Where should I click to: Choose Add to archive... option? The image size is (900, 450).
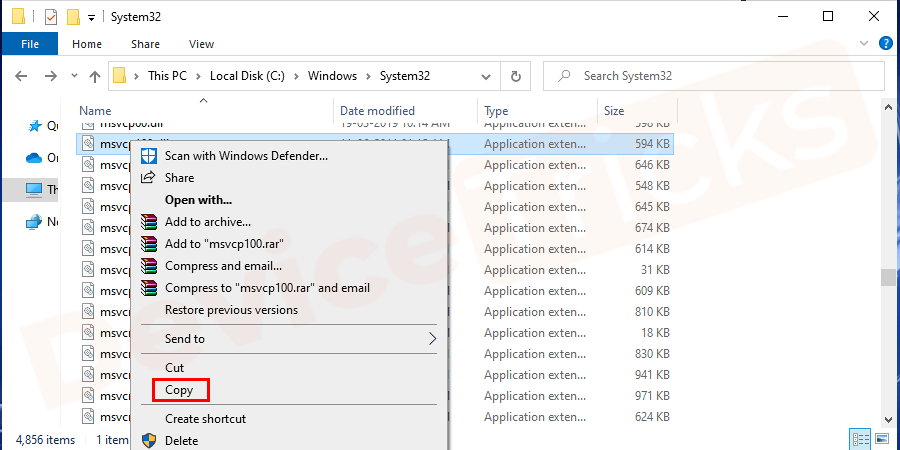[x=208, y=222]
